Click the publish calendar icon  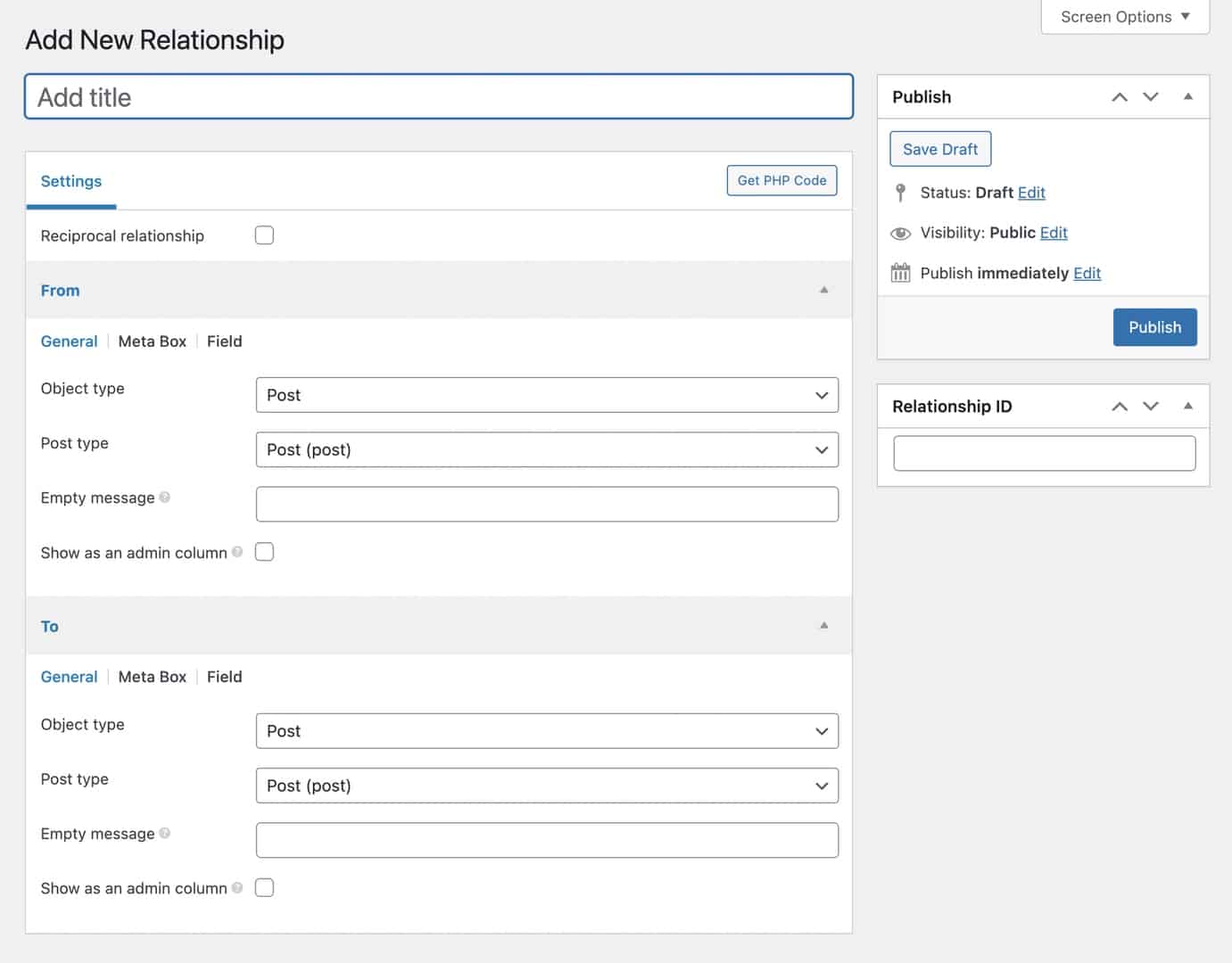pyautogui.click(x=901, y=273)
